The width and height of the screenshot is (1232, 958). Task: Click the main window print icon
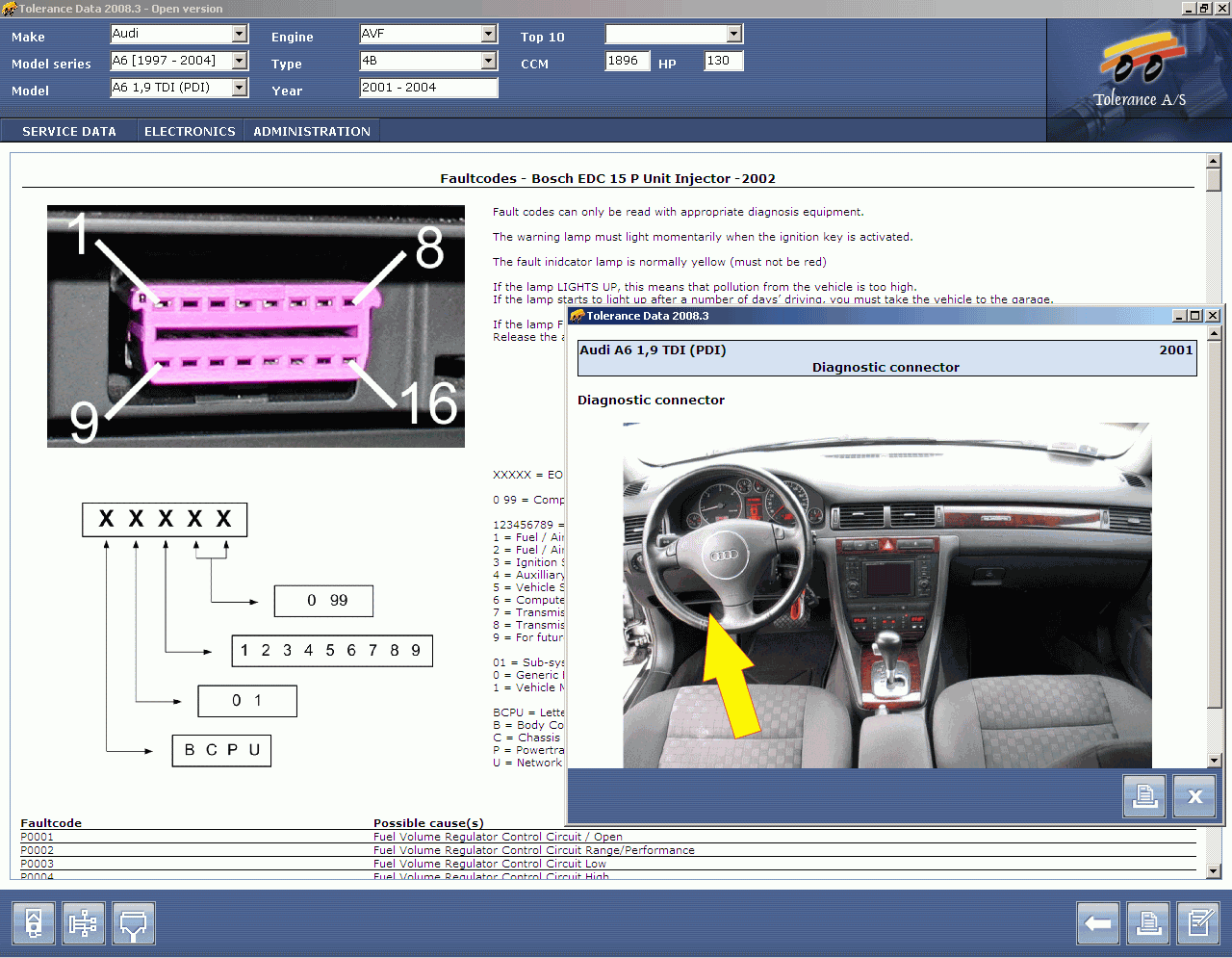click(x=1148, y=924)
